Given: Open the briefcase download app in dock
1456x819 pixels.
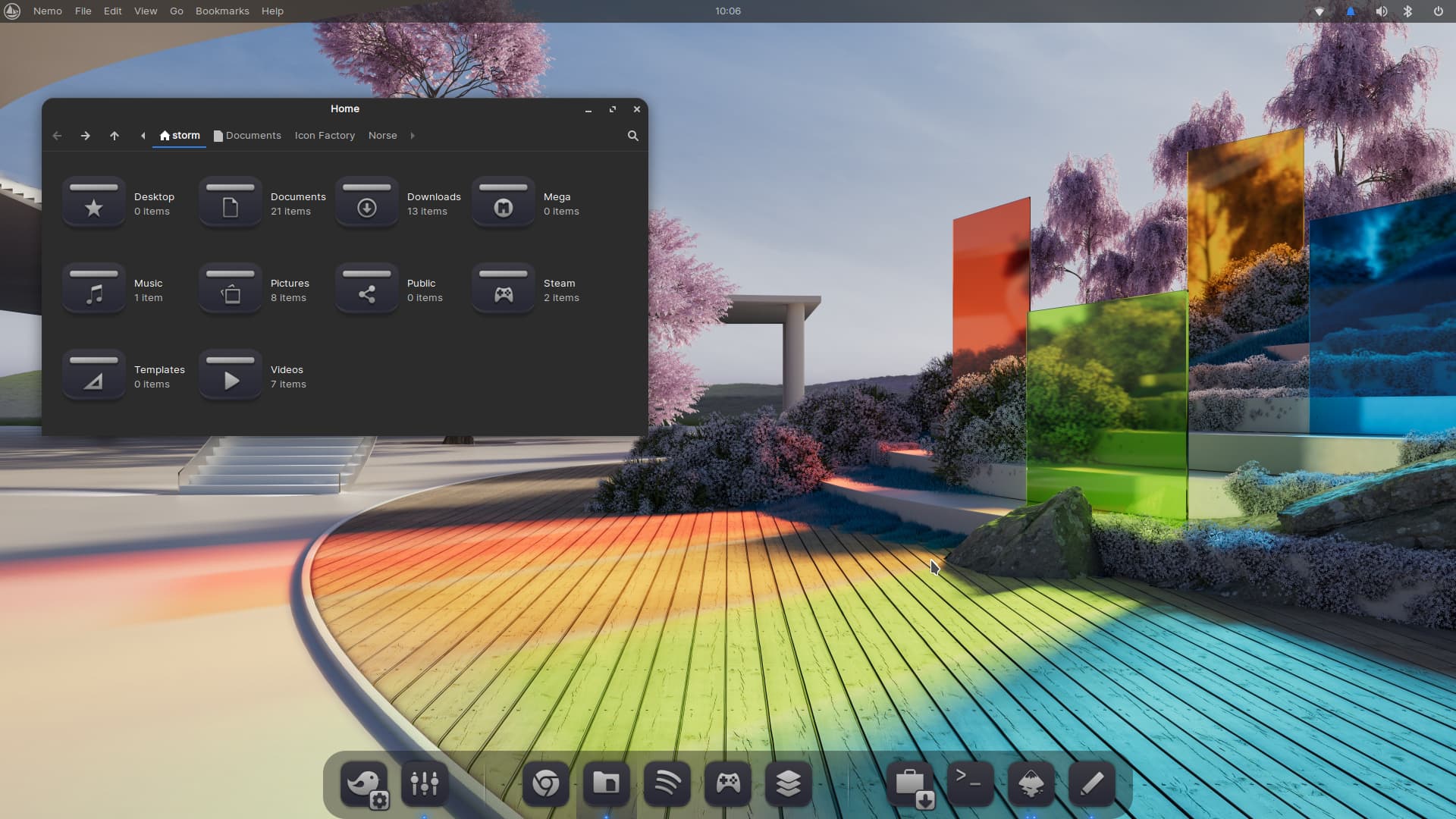Looking at the screenshot, I should [910, 783].
